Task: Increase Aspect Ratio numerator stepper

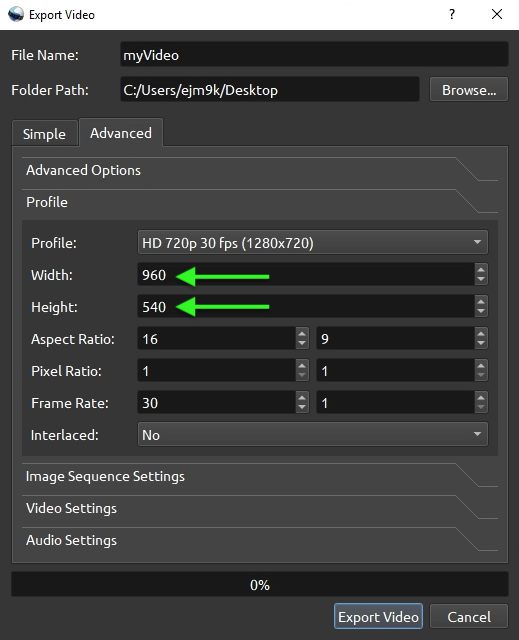Action: (x=302, y=334)
